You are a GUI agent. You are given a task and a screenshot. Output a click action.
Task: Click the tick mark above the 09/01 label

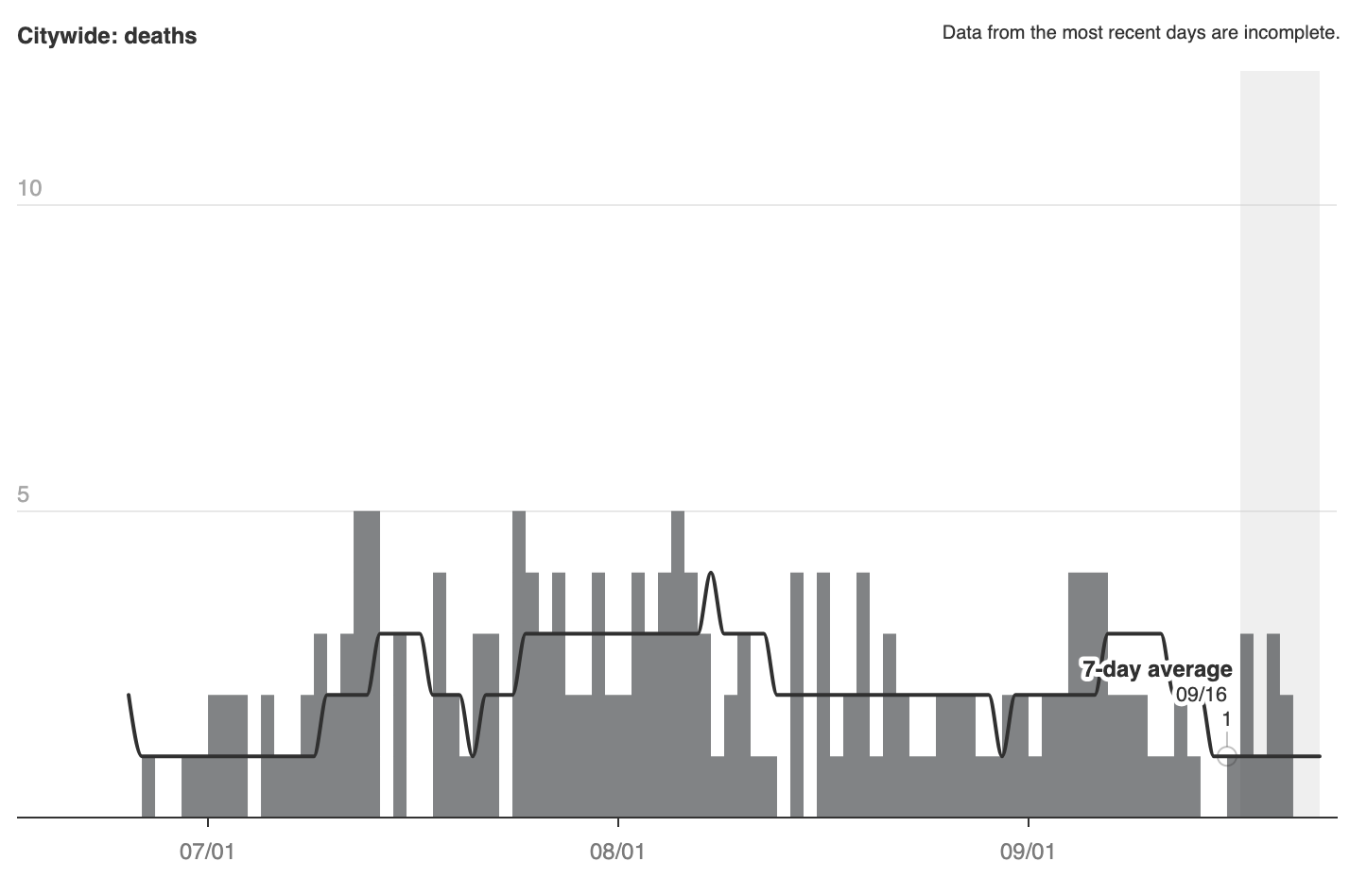click(x=1028, y=823)
